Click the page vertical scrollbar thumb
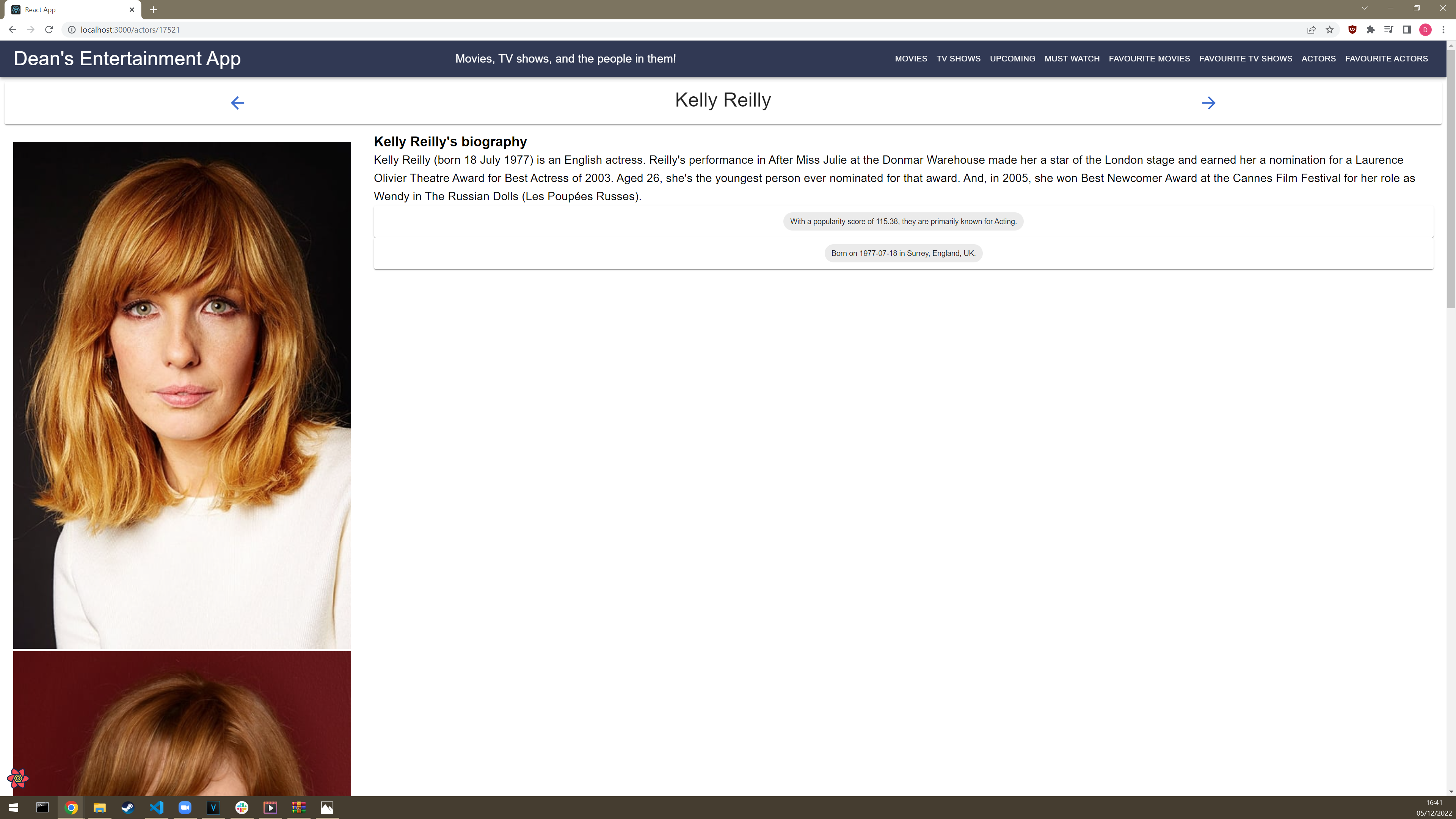Image resolution: width=1456 pixels, height=819 pixels. pyautogui.click(x=1450, y=178)
